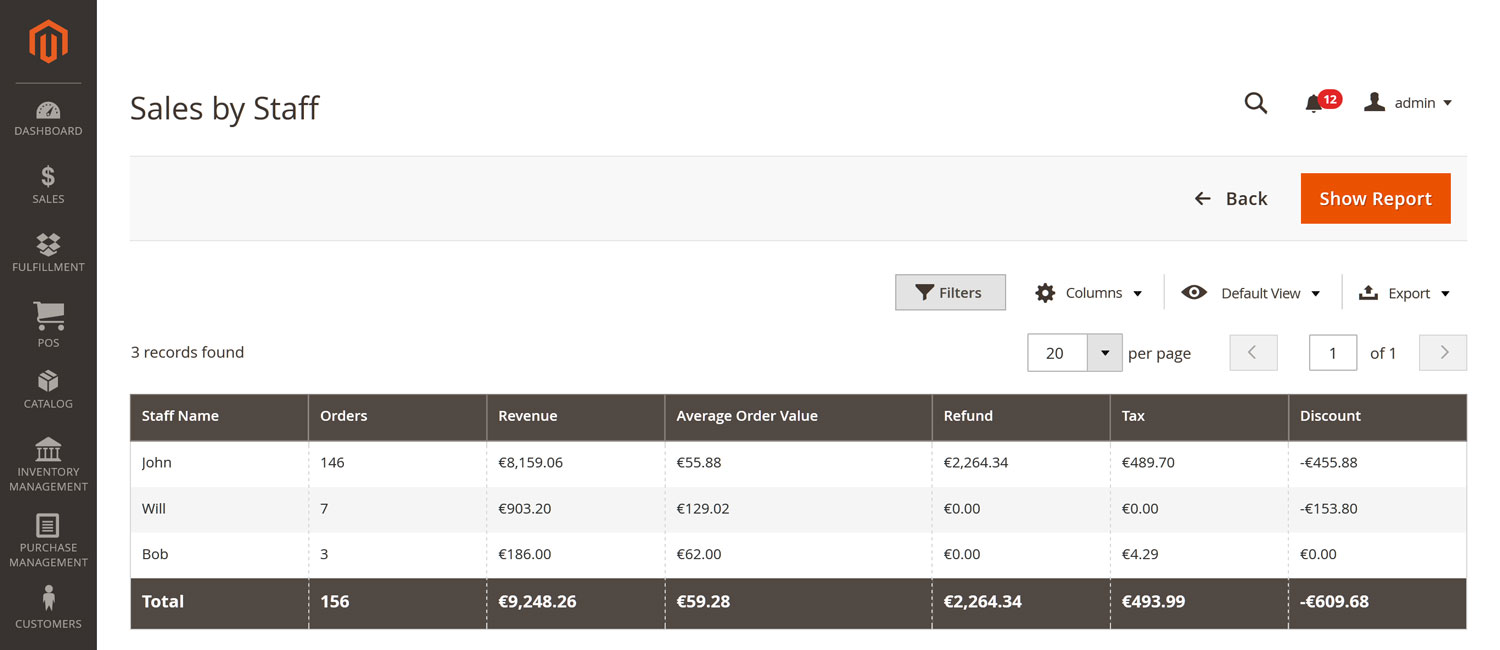Go to Fulfillment in sidebar
Image resolution: width=1500 pixels, height=650 pixels.
pos(48,252)
